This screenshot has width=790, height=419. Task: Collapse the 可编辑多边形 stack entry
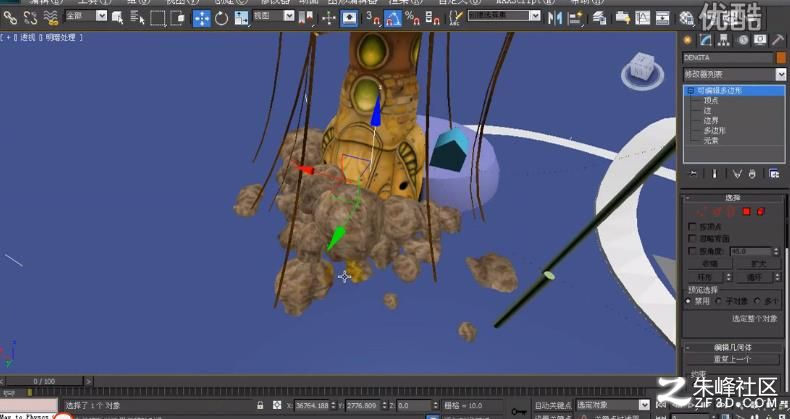click(690, 91)
